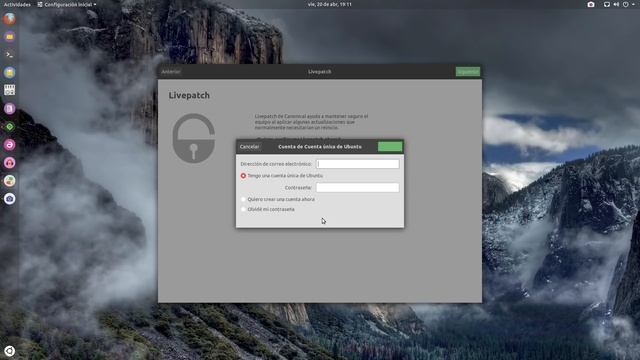Show applications grid at dock bottom
The height and width of the screenshot is (360, 640).
9,351
